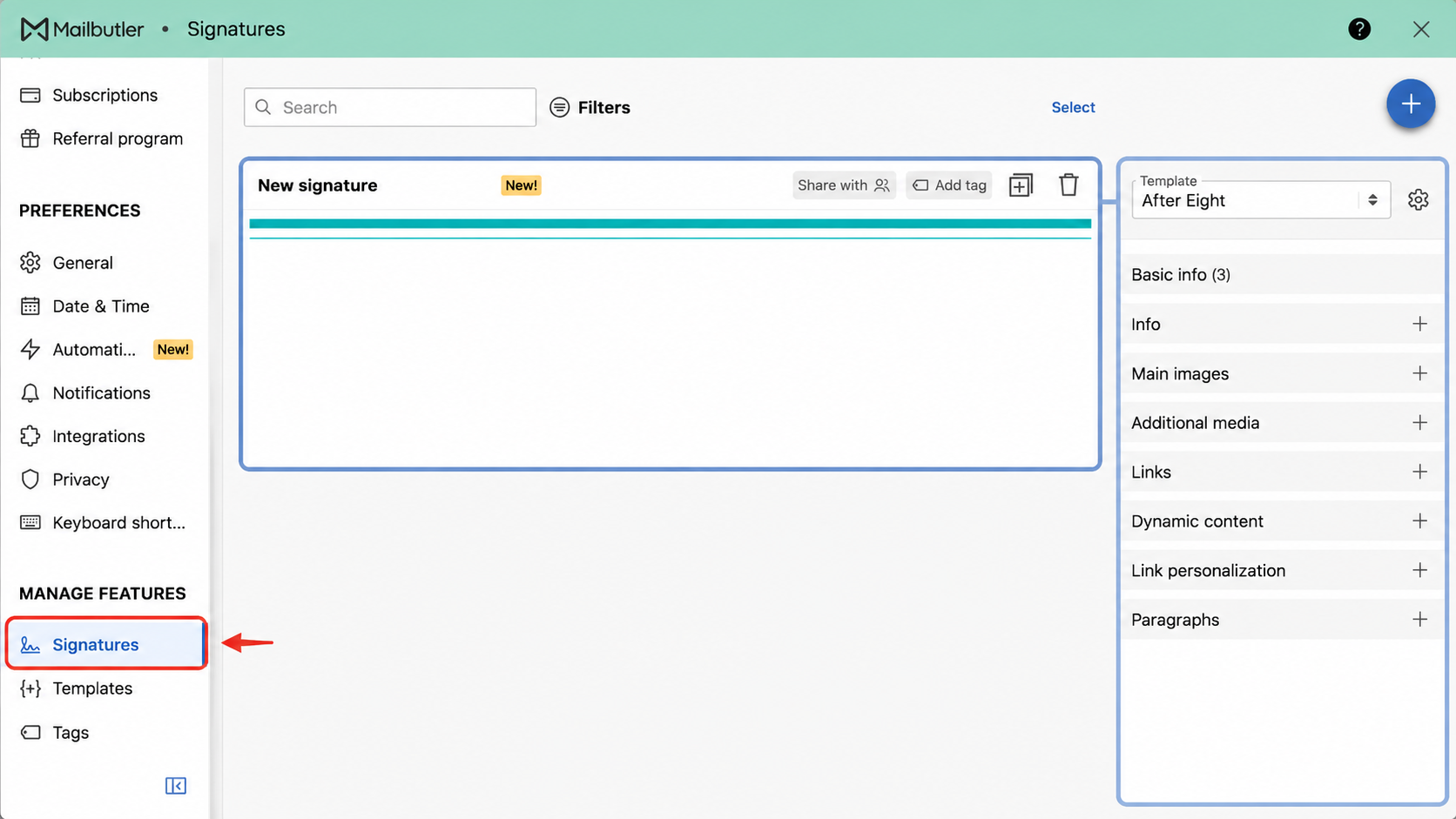The height and width of the screenshot is (819, 1456).
Task: Open template settings gear icon
Action: click(1418, 199)
